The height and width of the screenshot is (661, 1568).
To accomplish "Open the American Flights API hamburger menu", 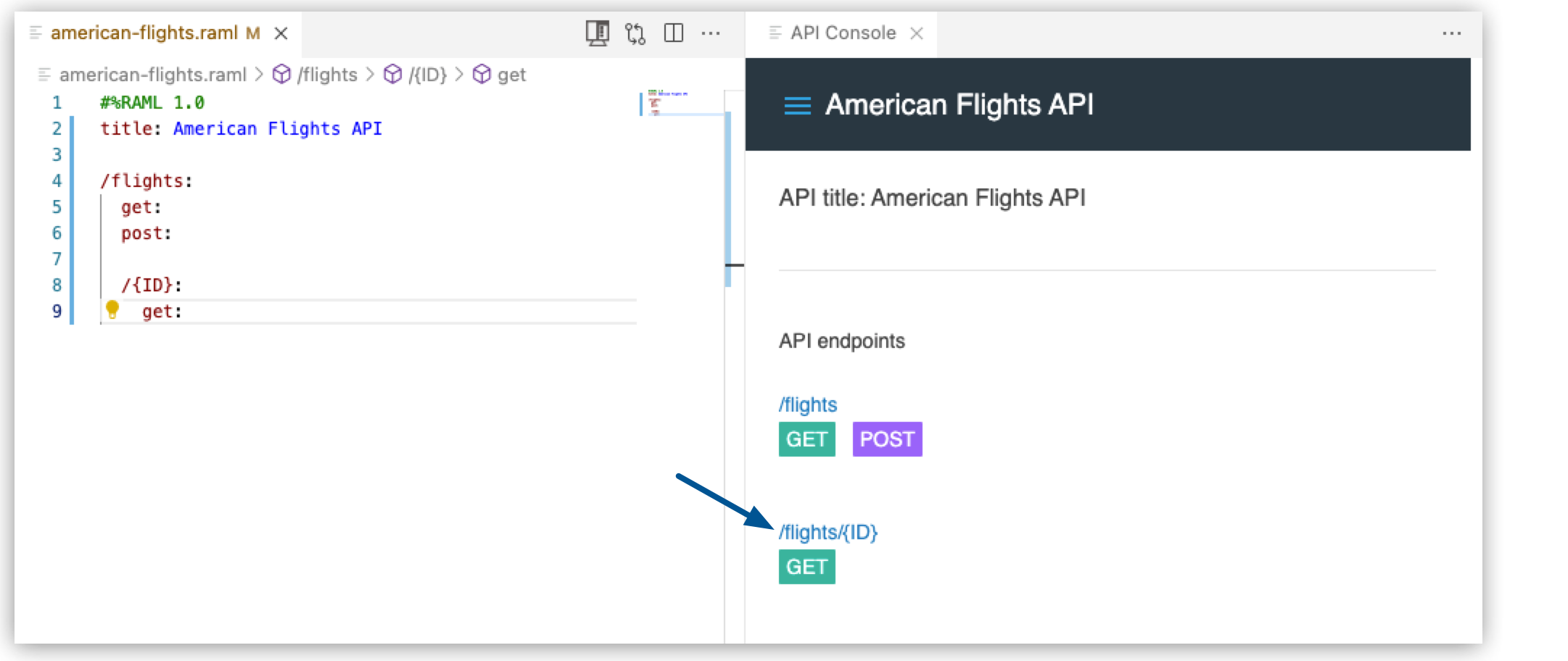I will click(796, 105).
